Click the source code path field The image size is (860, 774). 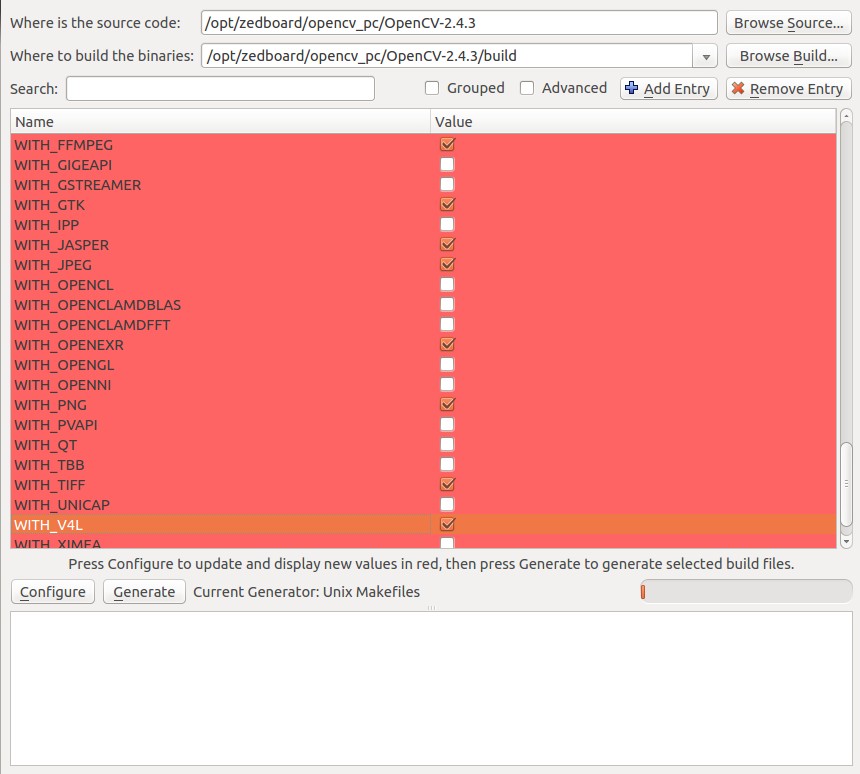click(x=459, y=23)
